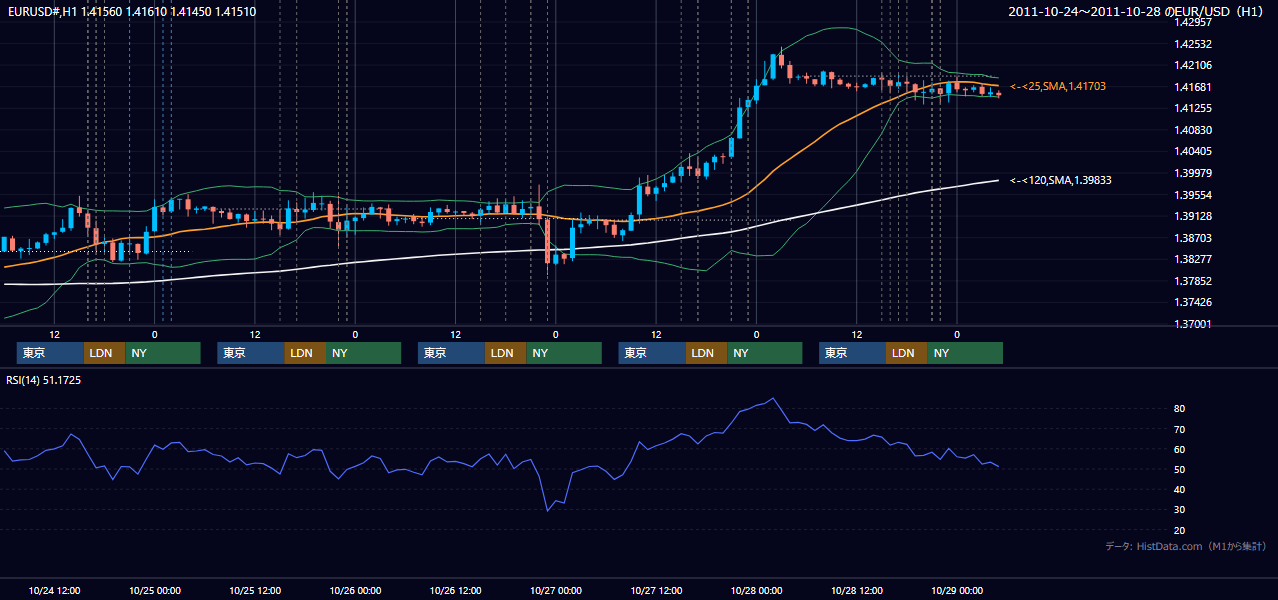Click price axis value 1.38703
The width and height of the screenshot is (1278, 600).
1193,238
